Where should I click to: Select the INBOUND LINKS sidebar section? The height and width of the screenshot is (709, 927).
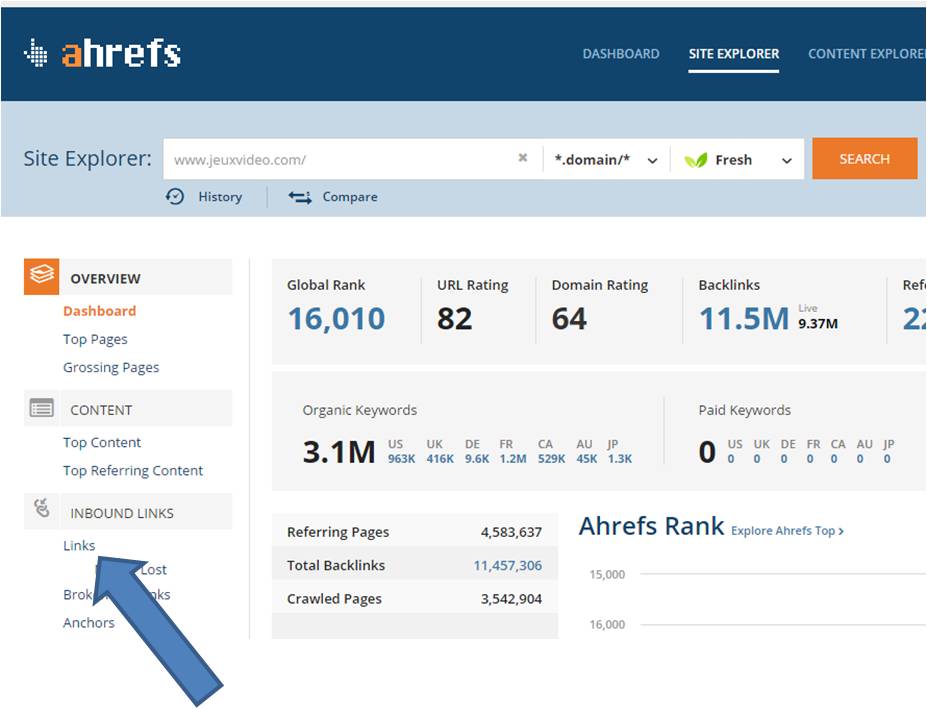[122, 513]
